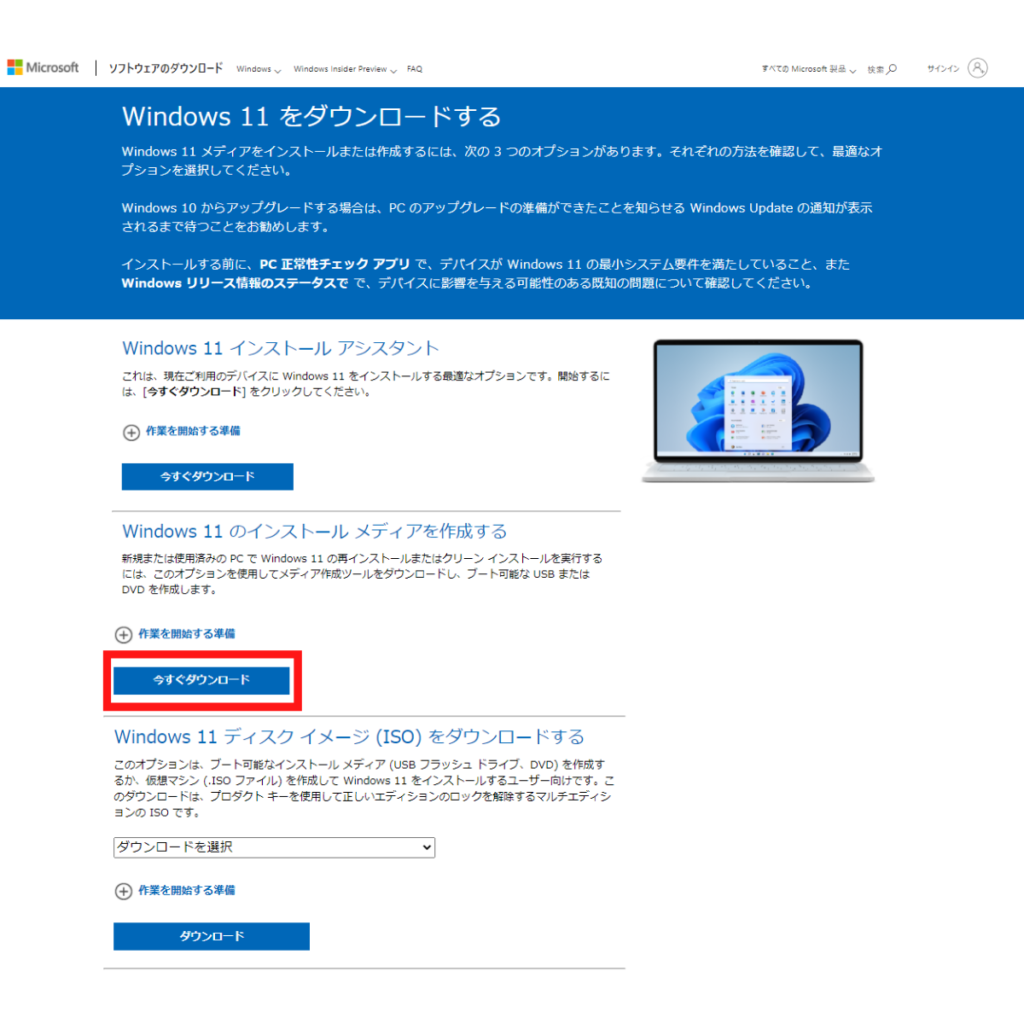Expand 作業を開始する準備 under インストール アシスタント
This screenshot has width=1024, height=1024.
click(182, 431)
